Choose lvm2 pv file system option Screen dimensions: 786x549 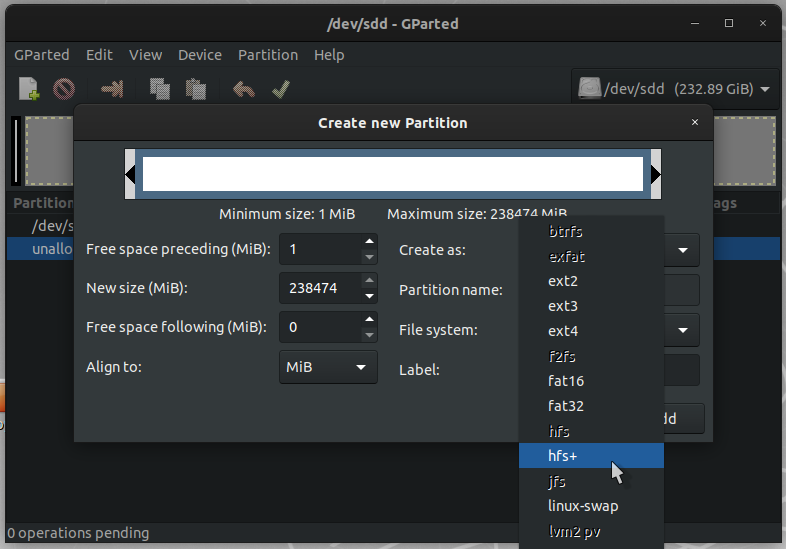[x=592, y=531]
